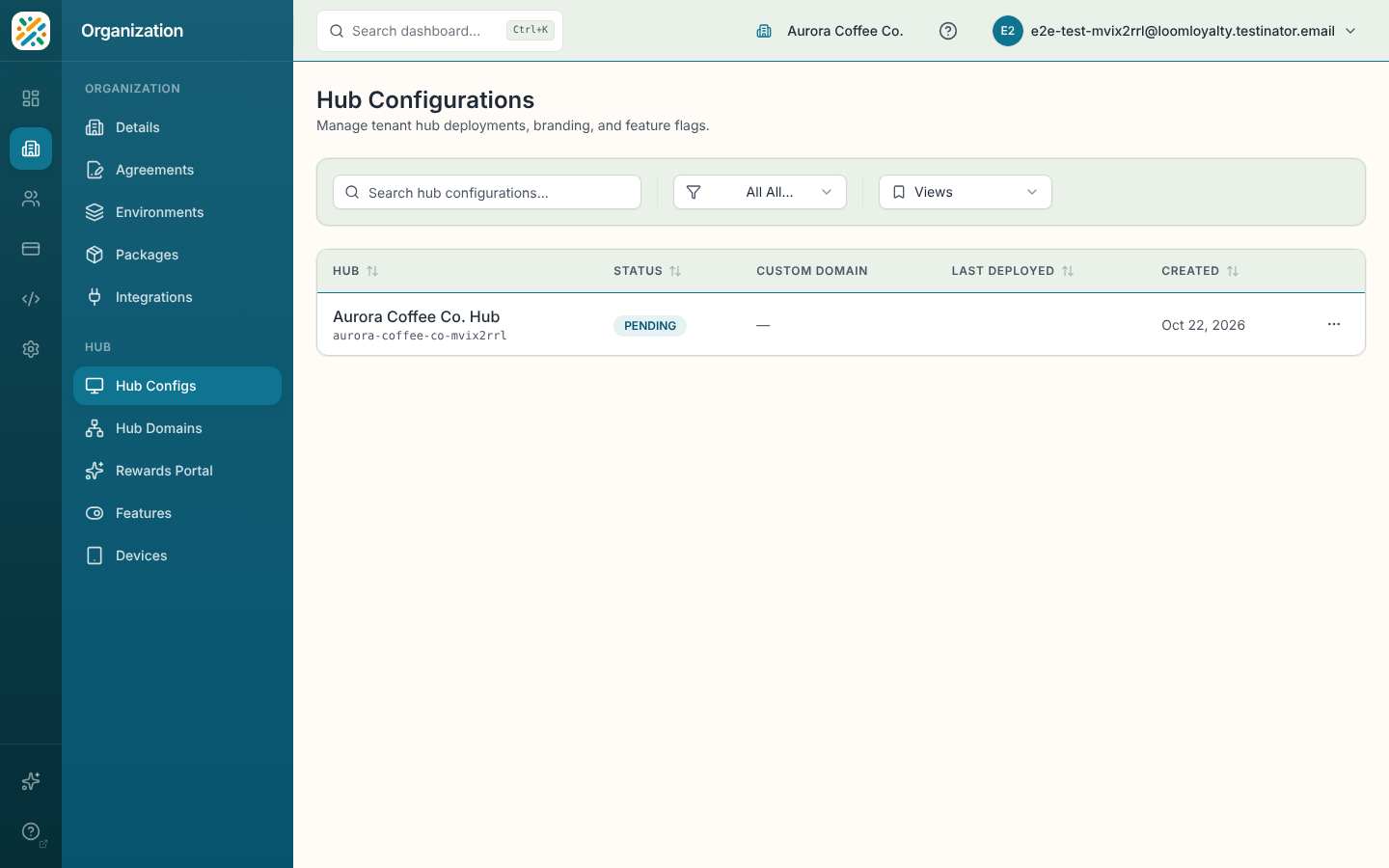This screenshot has width=1389, height=868.
Task: Open Features in sidebar
Action: [177, 513]
